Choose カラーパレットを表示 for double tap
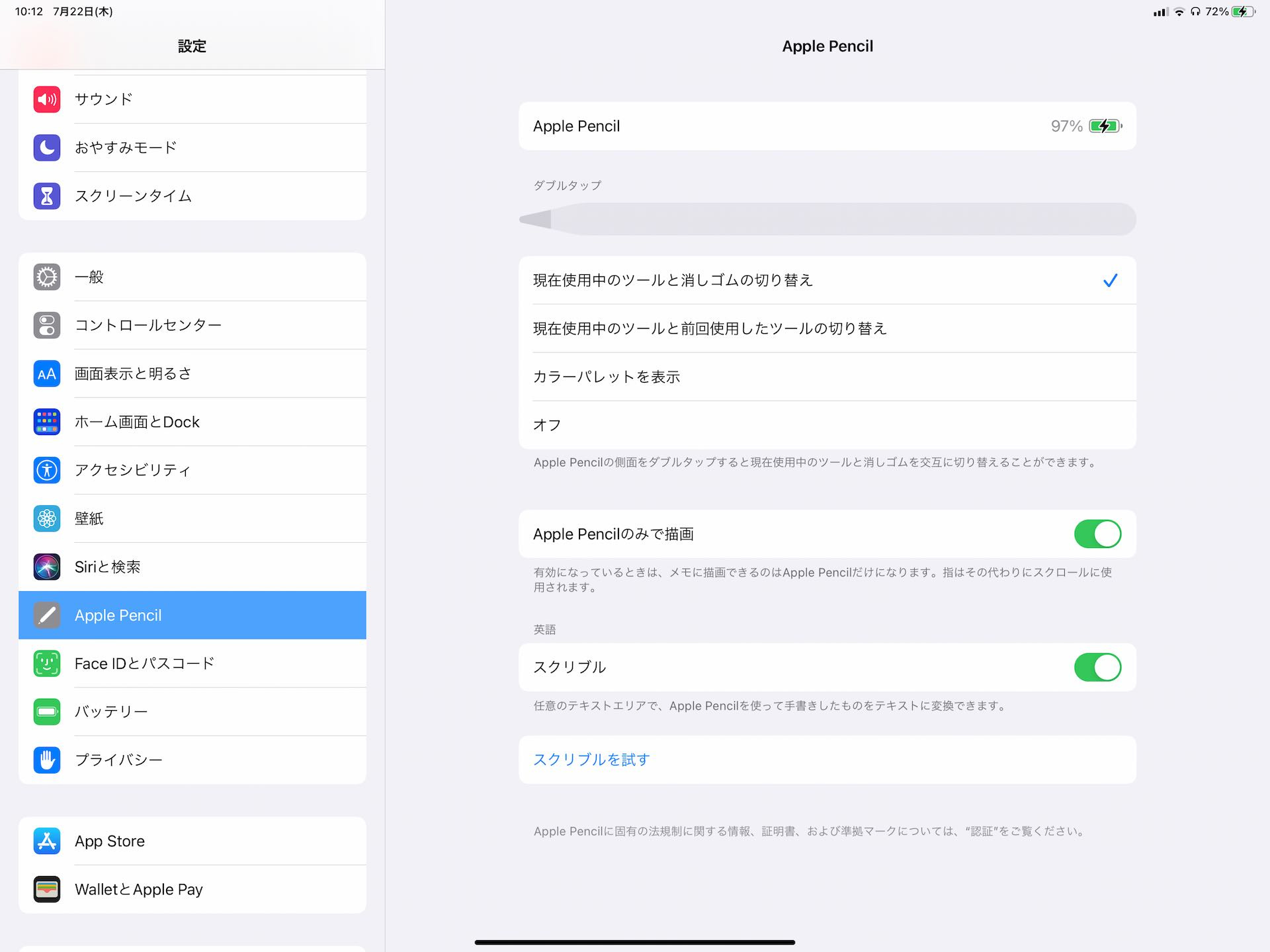The height and width of the screenshot is (952, 1270). pos(827,377)
